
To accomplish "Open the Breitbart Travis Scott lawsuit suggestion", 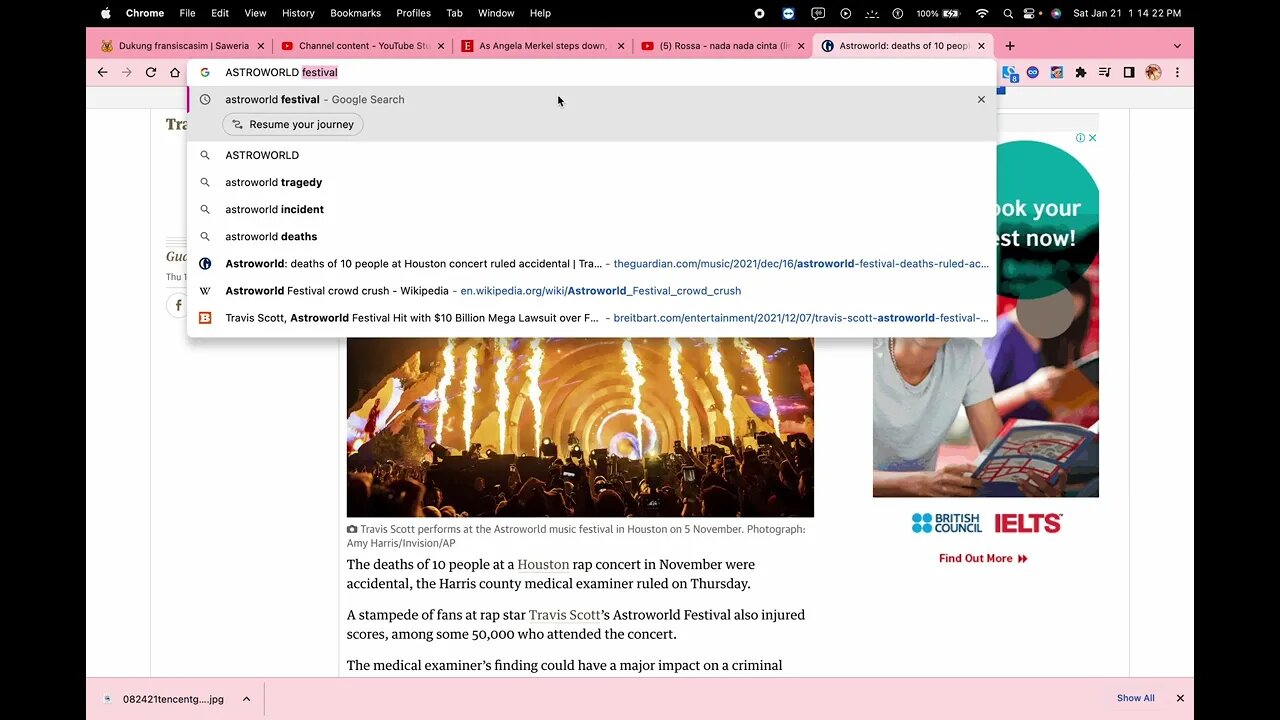I will [591, 318].
